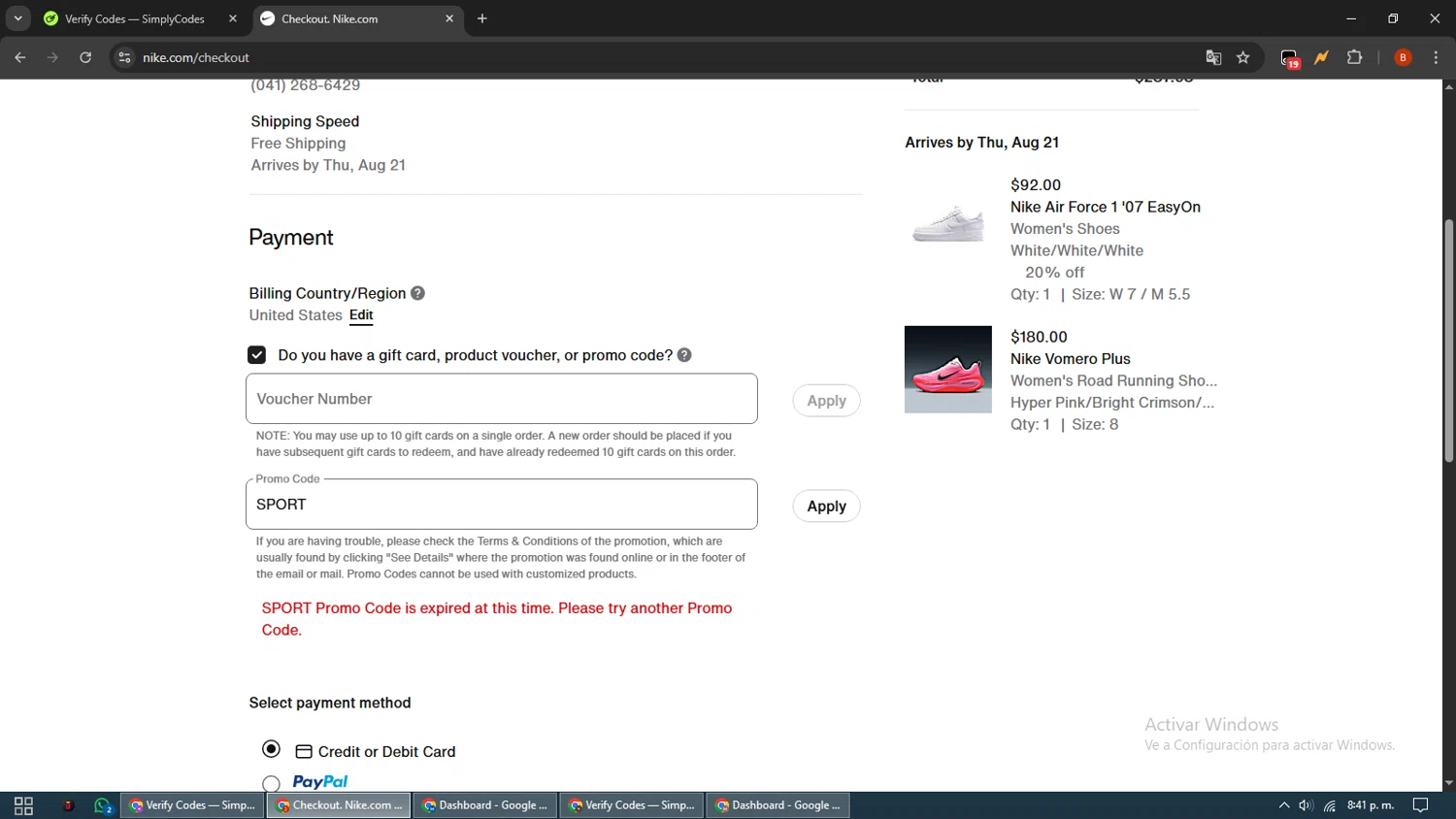Screen dimensions: 1456x819
Task: Select Credit or Debit Card payment
Action: (272, 749)
